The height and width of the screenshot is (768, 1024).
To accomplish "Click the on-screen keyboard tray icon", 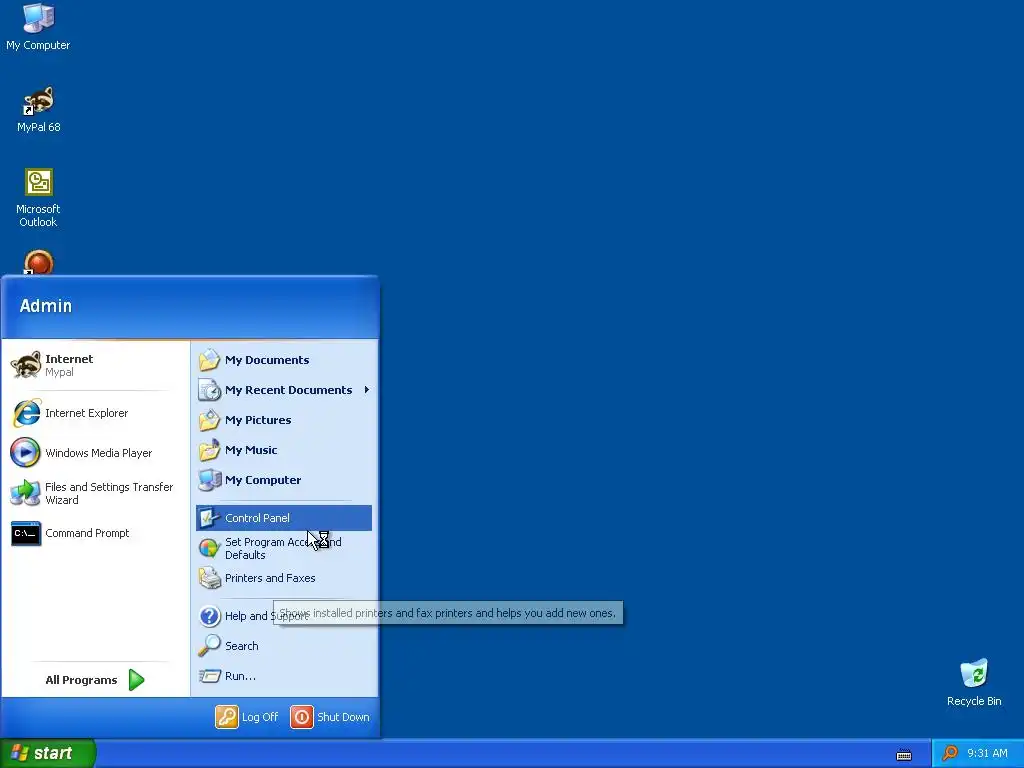I will click(904, 755).
